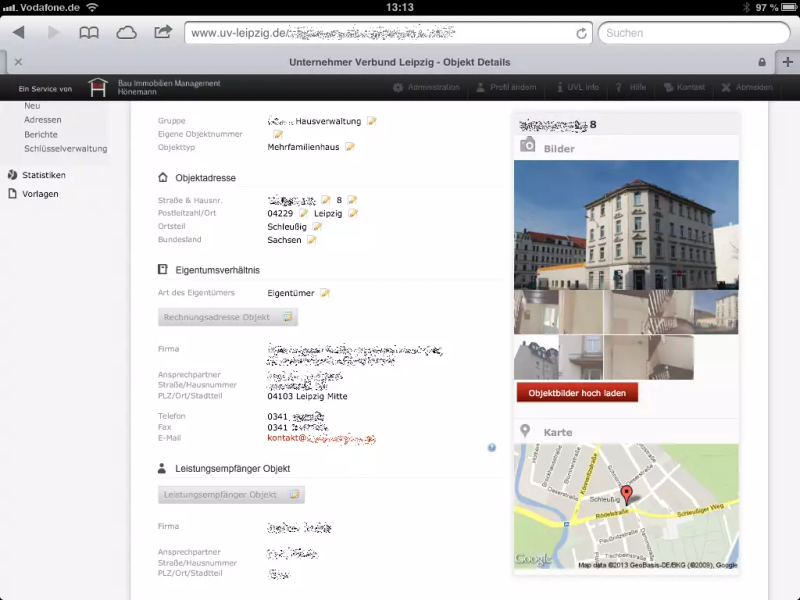Tap the share arrow icon
This screenshot has width=800, height=600.
coord(163,32)
